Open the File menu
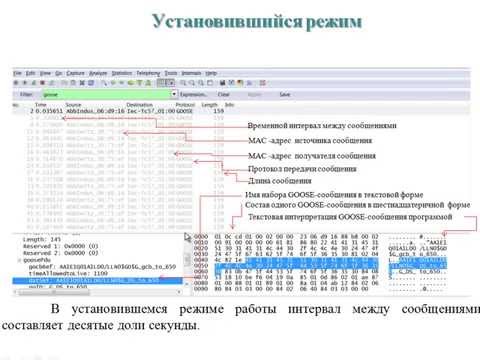 [17, 73]
